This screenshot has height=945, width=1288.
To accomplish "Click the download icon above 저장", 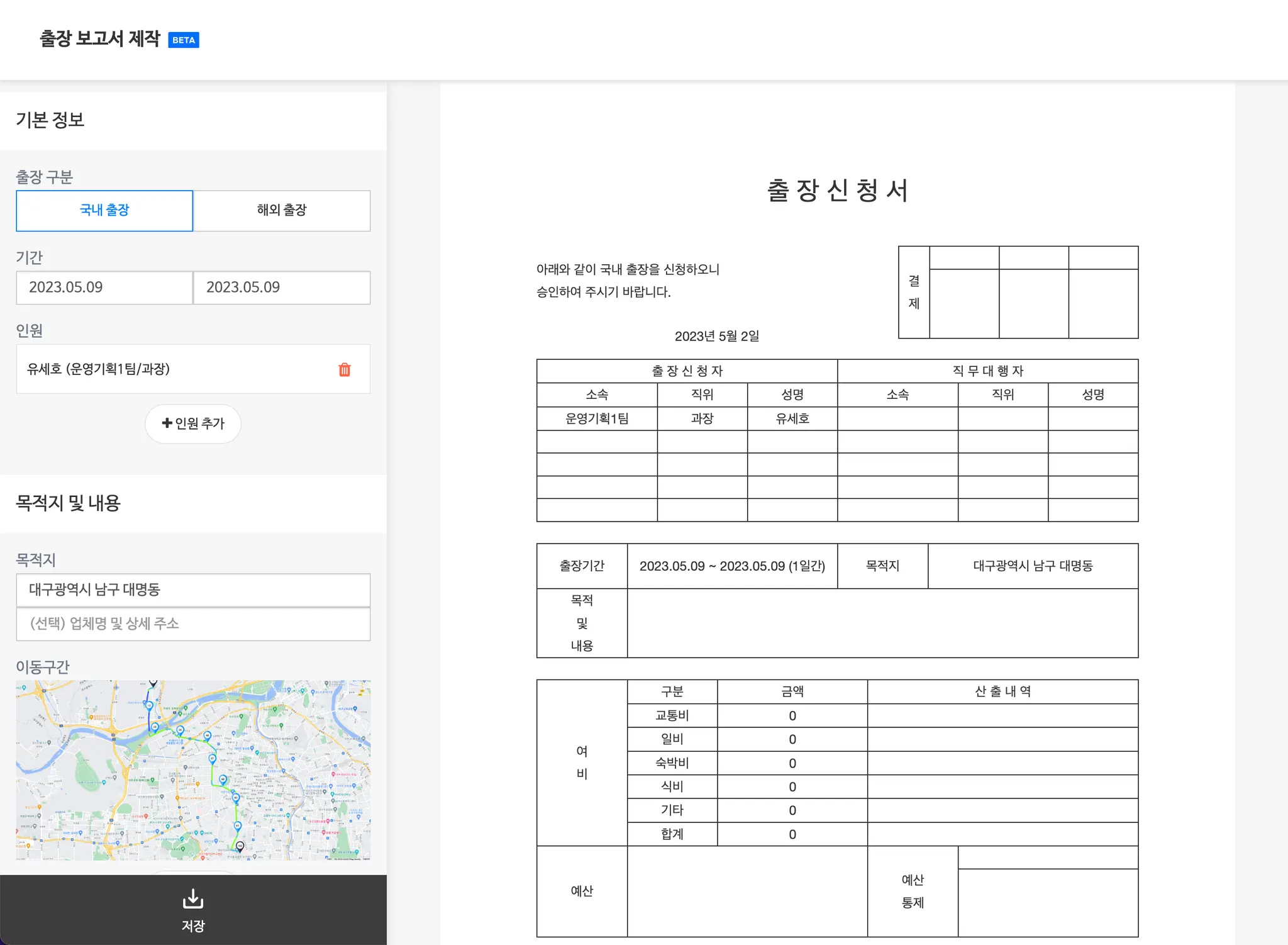I will [193, 898].
